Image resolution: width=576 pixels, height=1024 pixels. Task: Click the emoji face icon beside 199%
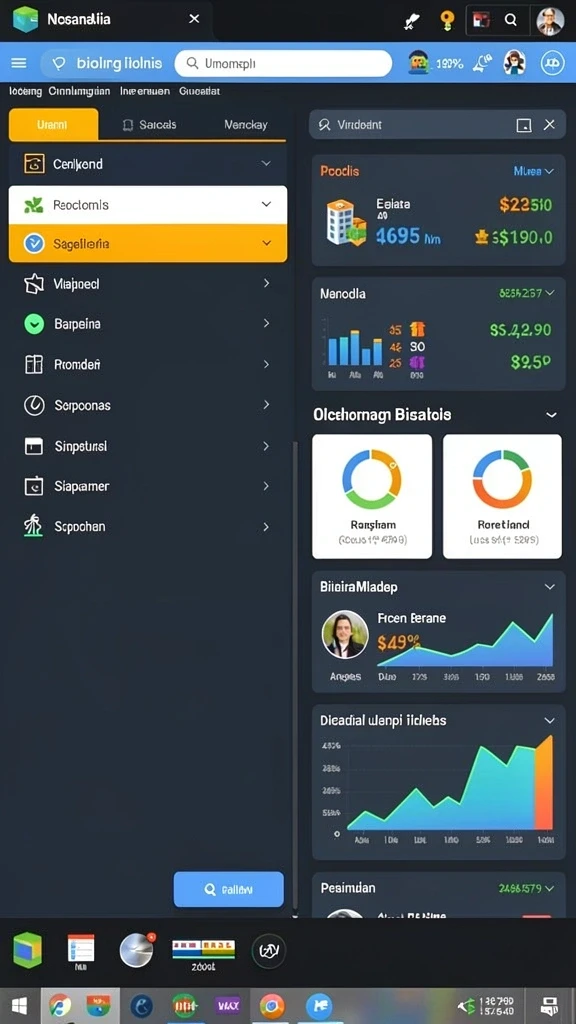point(419,63)
